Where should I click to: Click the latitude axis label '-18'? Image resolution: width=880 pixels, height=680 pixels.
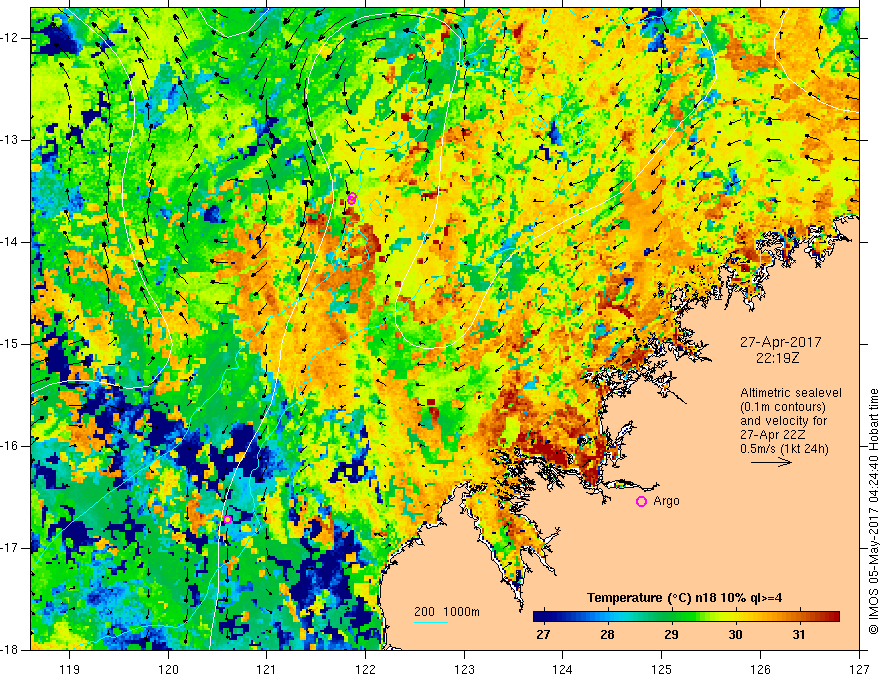click(10, 650)
